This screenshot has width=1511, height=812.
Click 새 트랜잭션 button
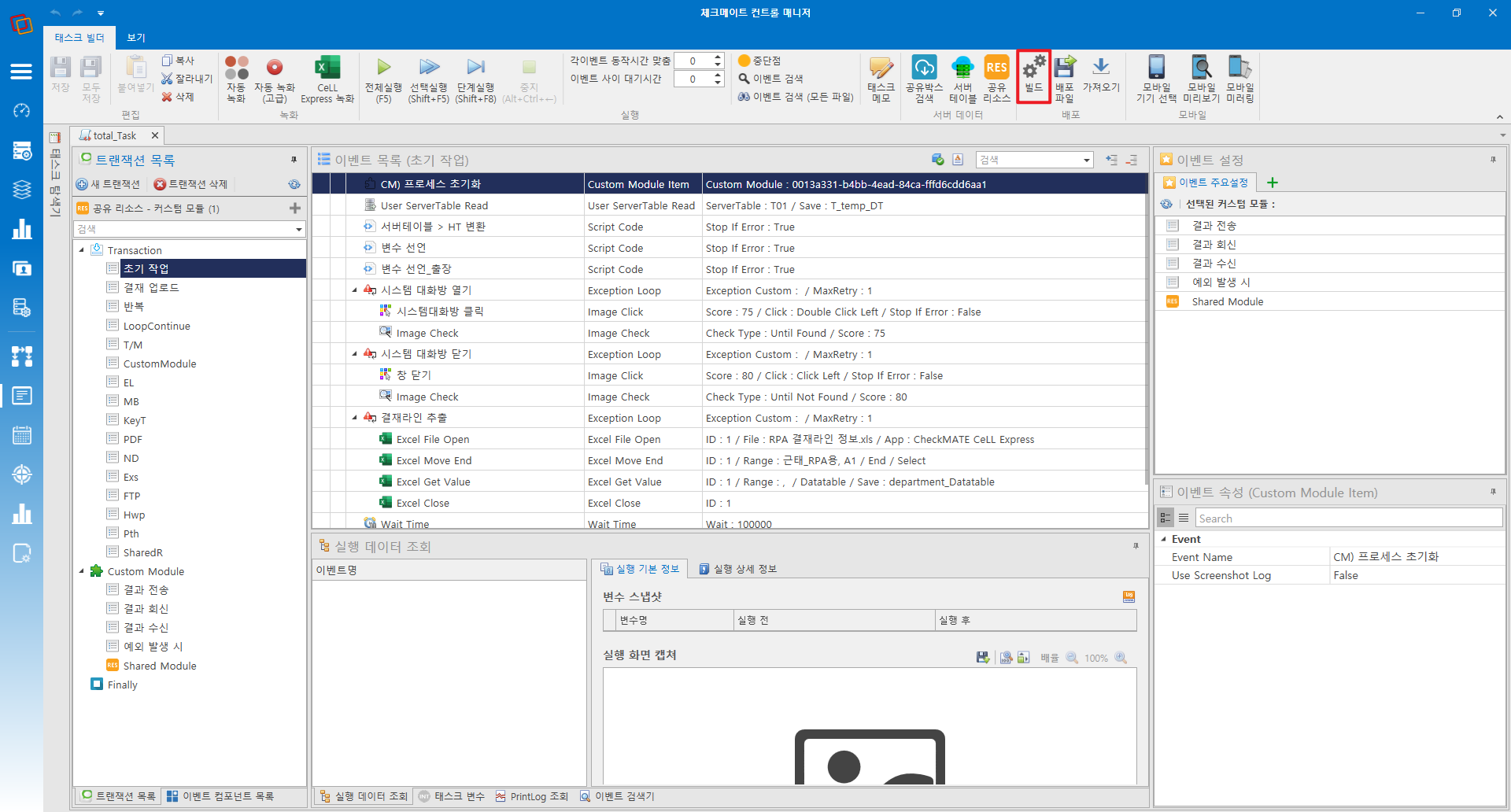[109, 184]
